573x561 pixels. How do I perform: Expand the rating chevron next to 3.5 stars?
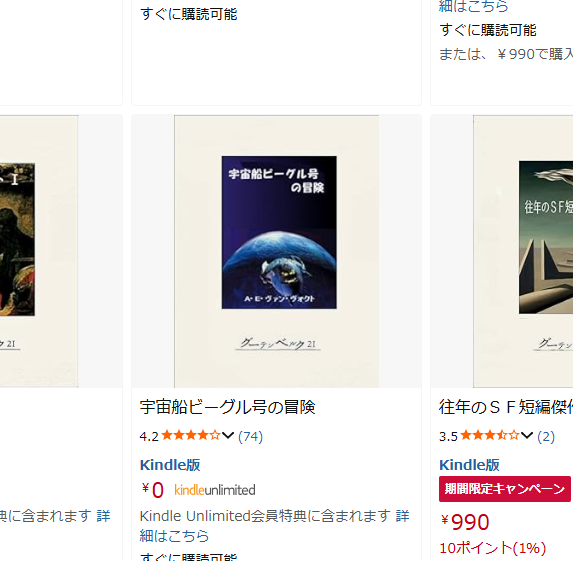pos(527,436)
